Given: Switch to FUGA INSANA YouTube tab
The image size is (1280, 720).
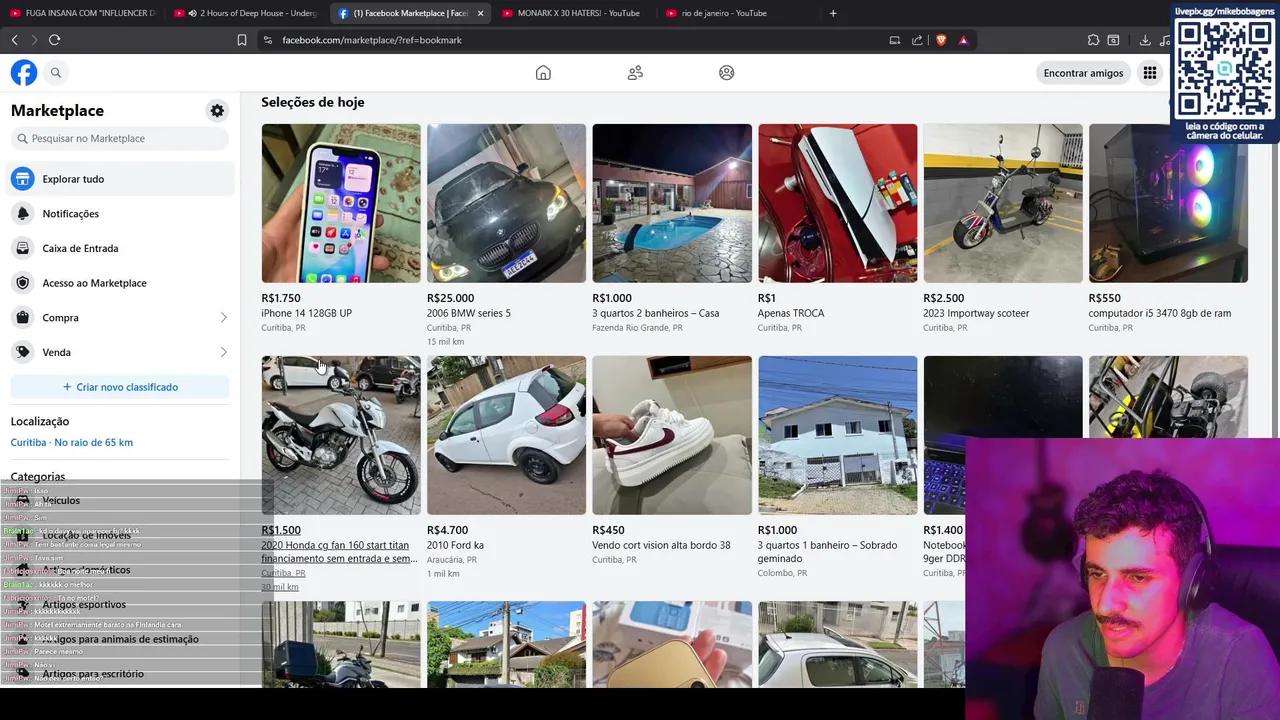Looking at the screenshot, I should pos(82,13).
